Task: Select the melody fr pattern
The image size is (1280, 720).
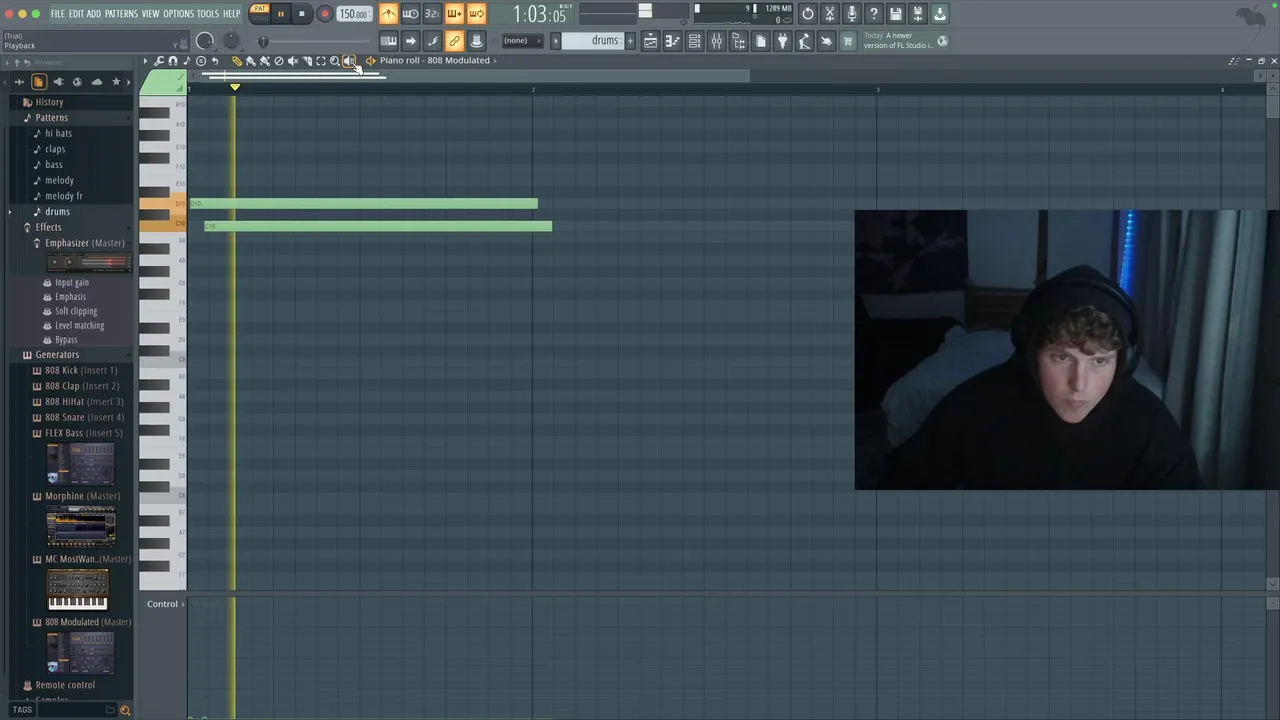Action: click(64, 196)
